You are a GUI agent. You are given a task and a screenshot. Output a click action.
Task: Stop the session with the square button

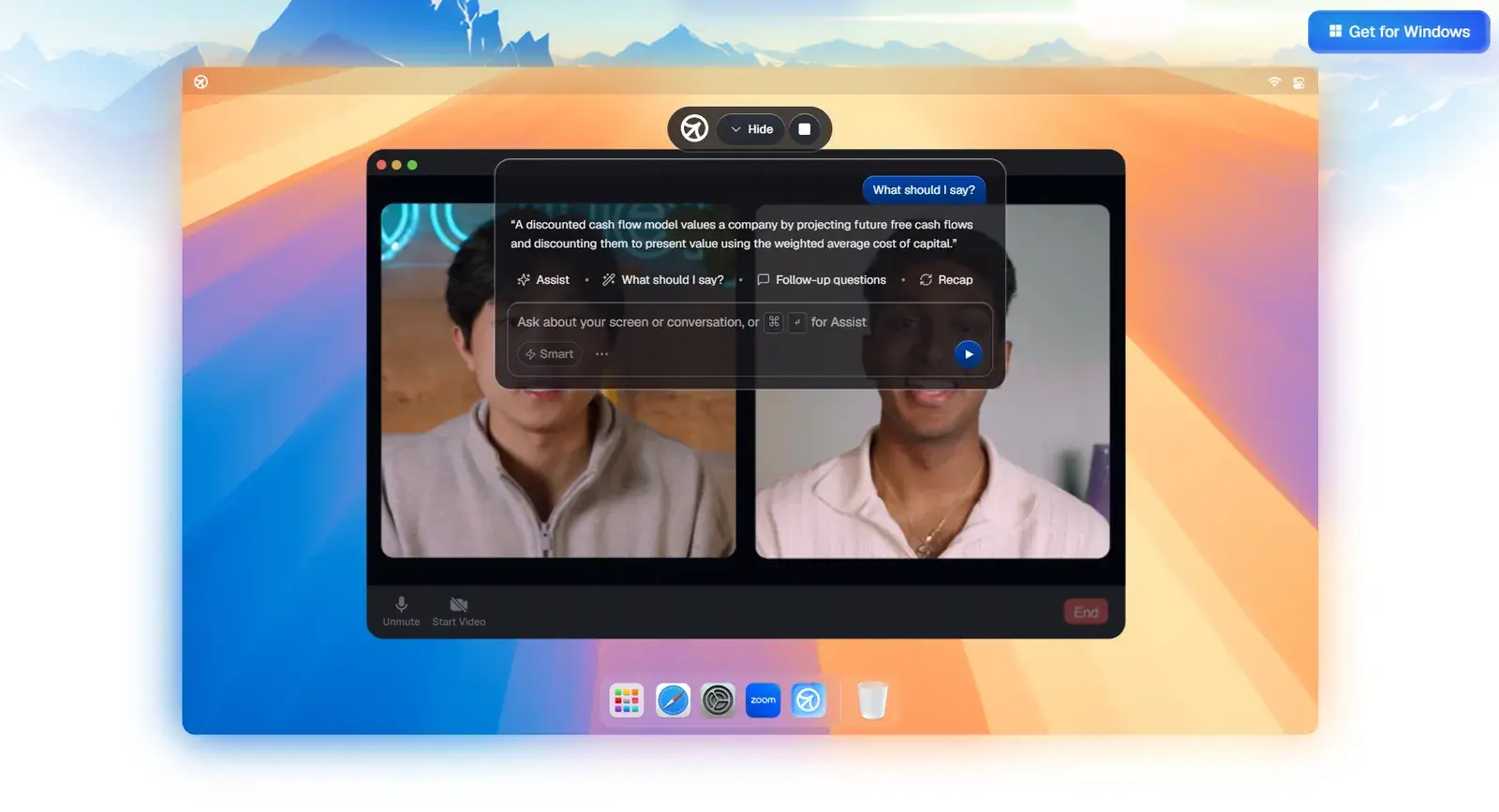[805, 129]
